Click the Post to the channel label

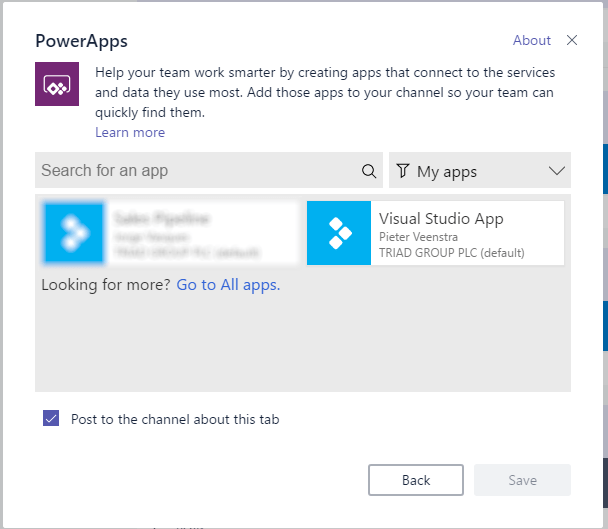(175, 419)
